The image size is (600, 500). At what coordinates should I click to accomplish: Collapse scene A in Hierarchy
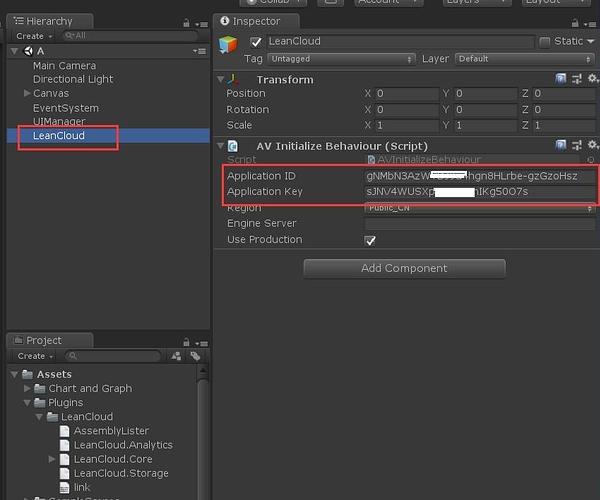click(x=15, y=50)
